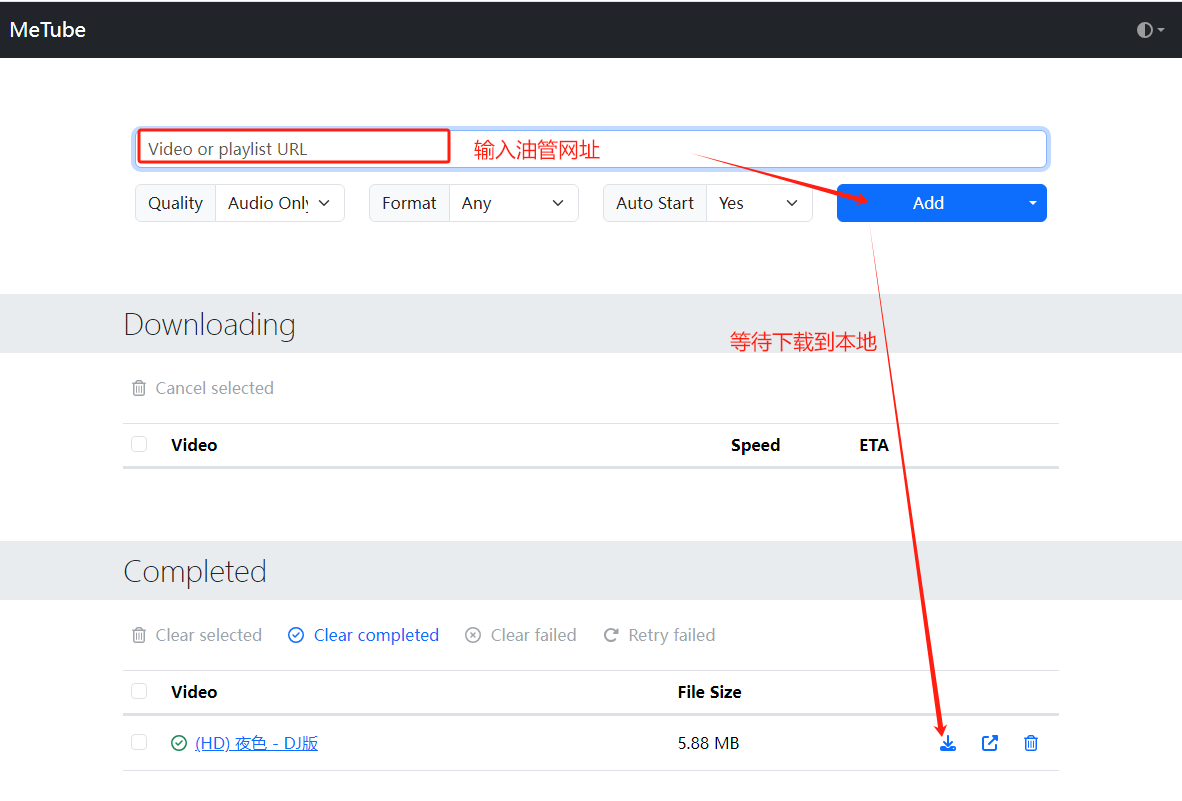
Task: Click the trash icon in the completed video row
Action: pyautogui.click(x=1031, y=743)
